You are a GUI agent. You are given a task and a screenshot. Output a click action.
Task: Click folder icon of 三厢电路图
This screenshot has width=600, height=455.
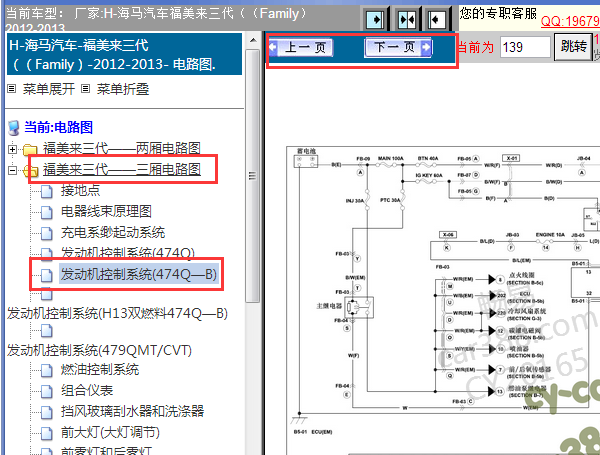click(31, 171)
